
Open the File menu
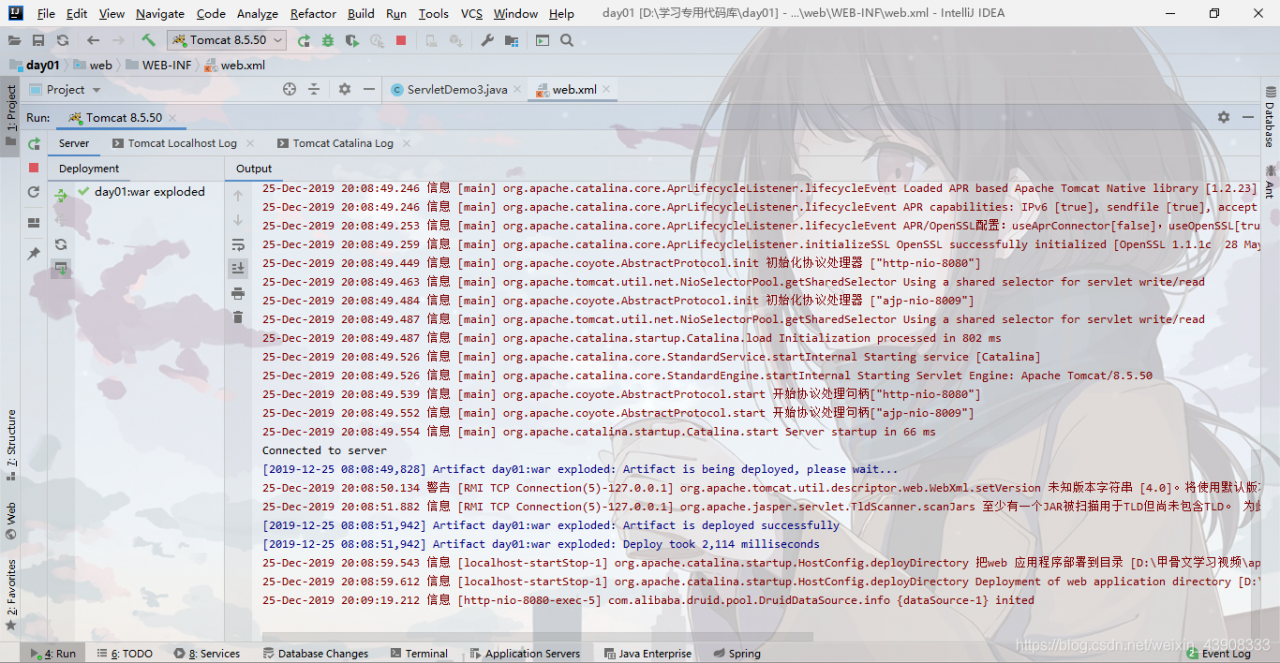[46, 13]
